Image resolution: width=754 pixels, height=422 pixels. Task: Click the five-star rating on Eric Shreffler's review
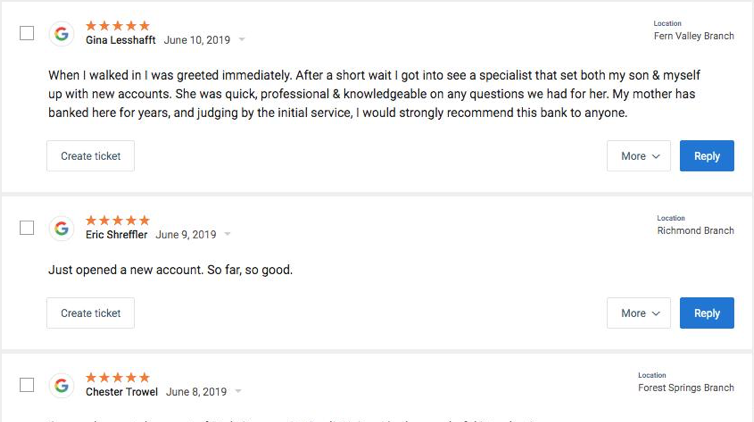(118, 220)
